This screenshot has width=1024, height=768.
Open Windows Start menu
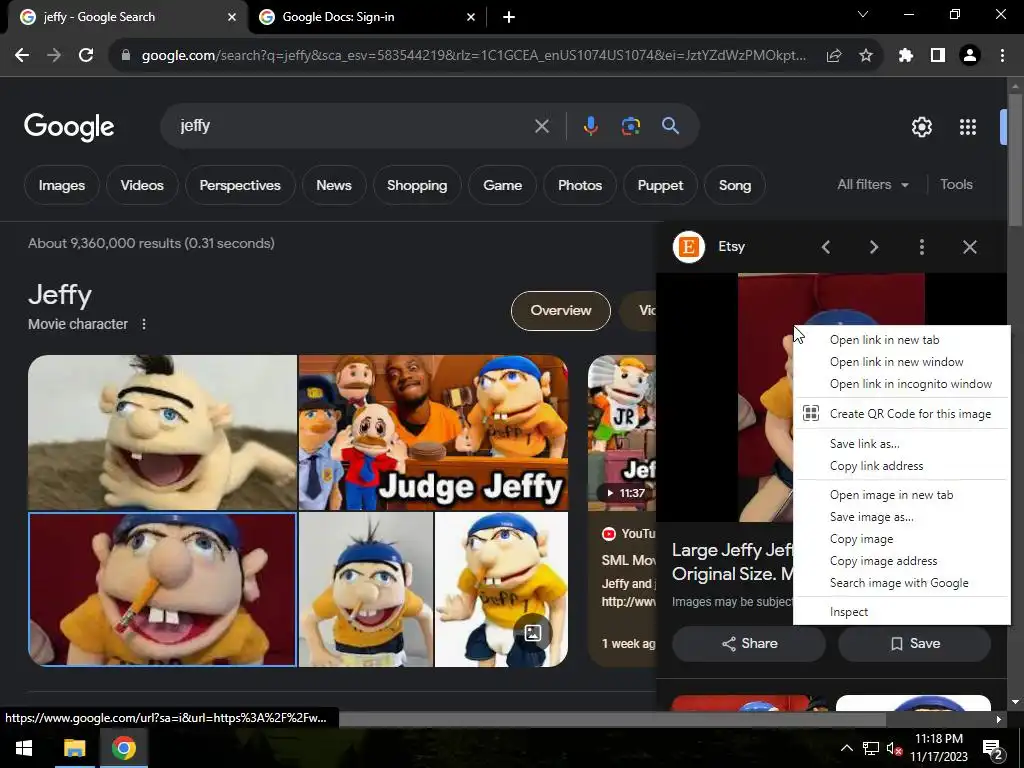point(24,748)
